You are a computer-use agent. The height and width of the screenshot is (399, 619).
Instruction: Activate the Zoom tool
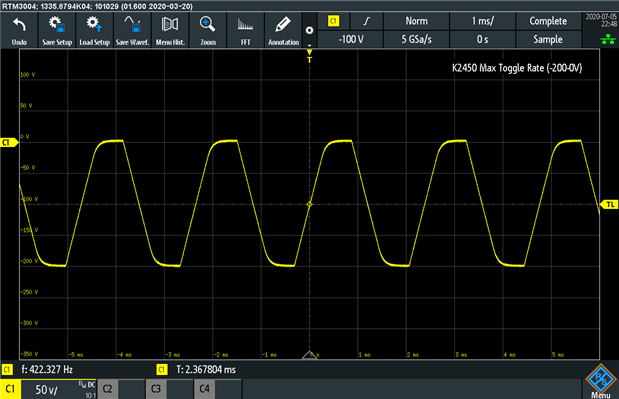tap(208, 30)
